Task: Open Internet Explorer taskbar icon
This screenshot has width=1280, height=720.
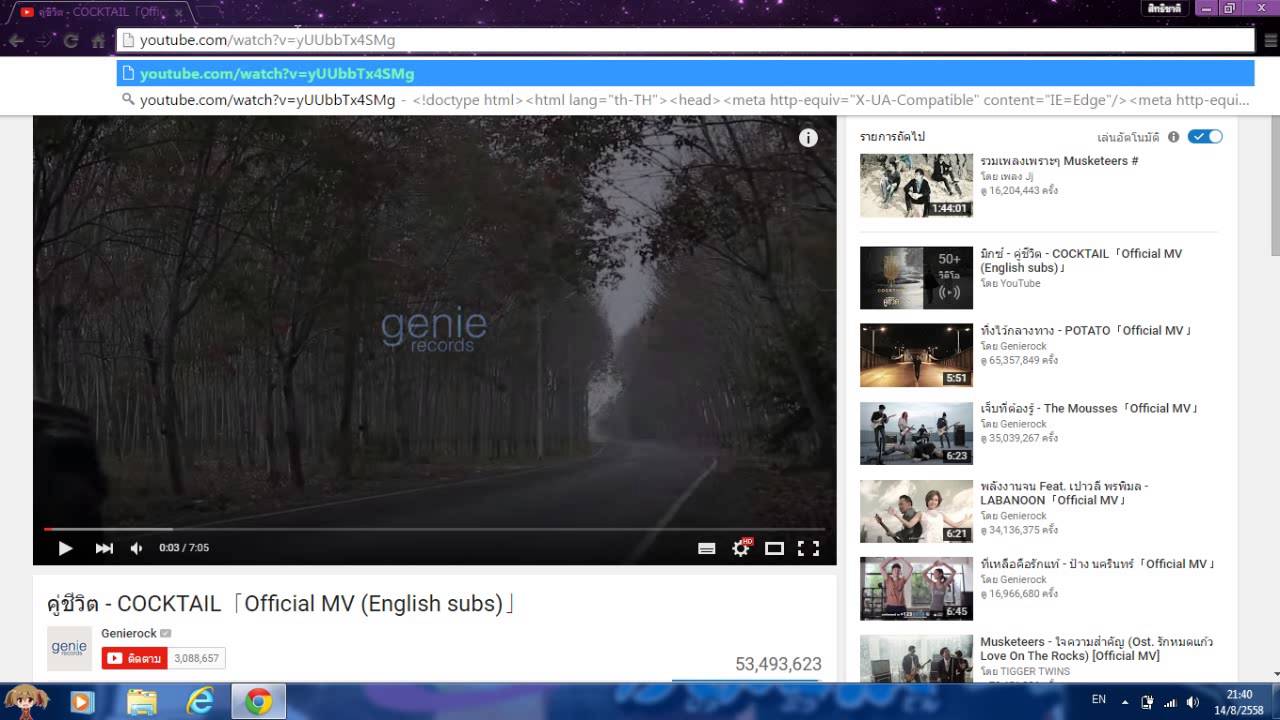Action: point(200,702)
